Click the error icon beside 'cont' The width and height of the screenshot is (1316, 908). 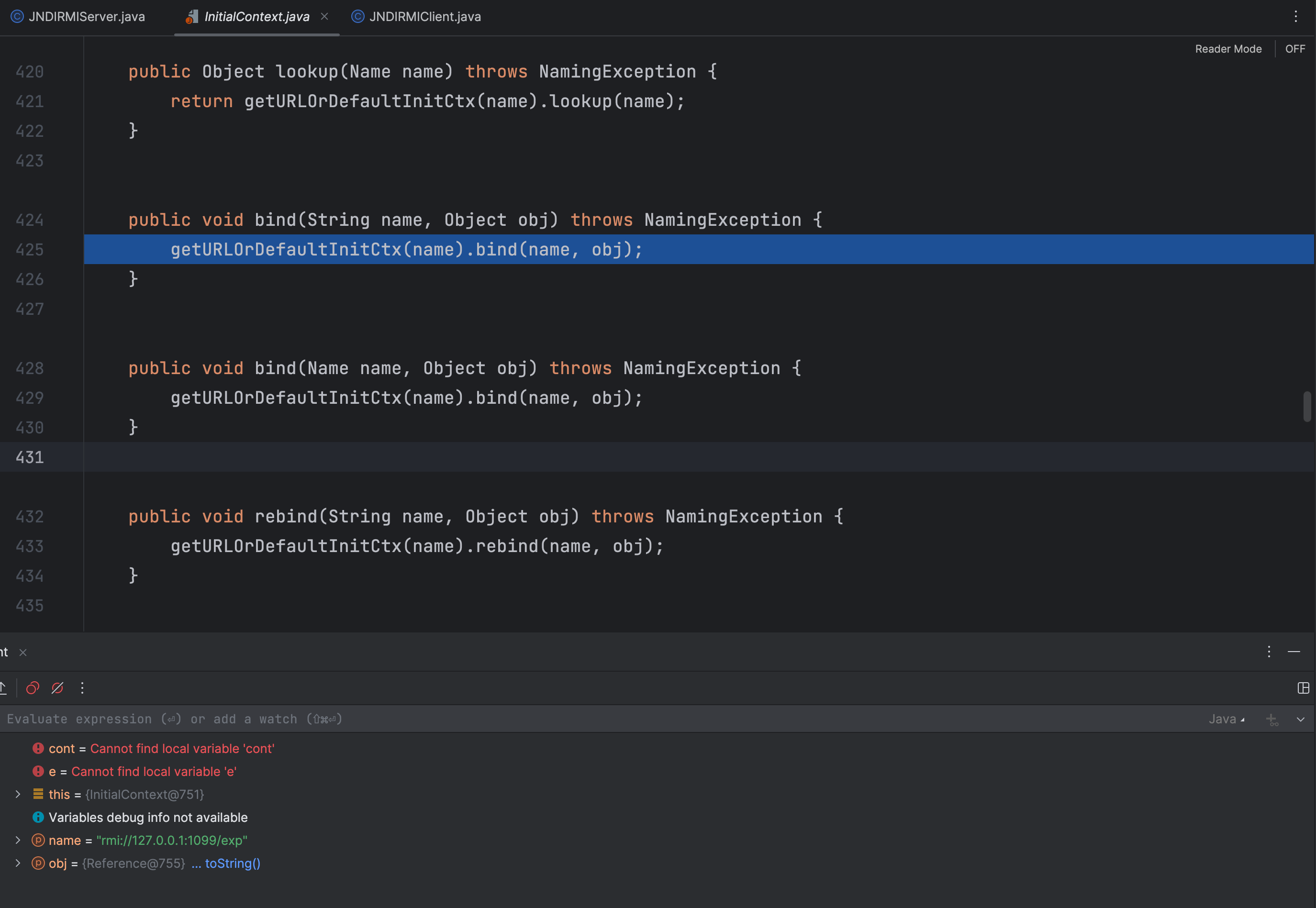tap(38, 748)
